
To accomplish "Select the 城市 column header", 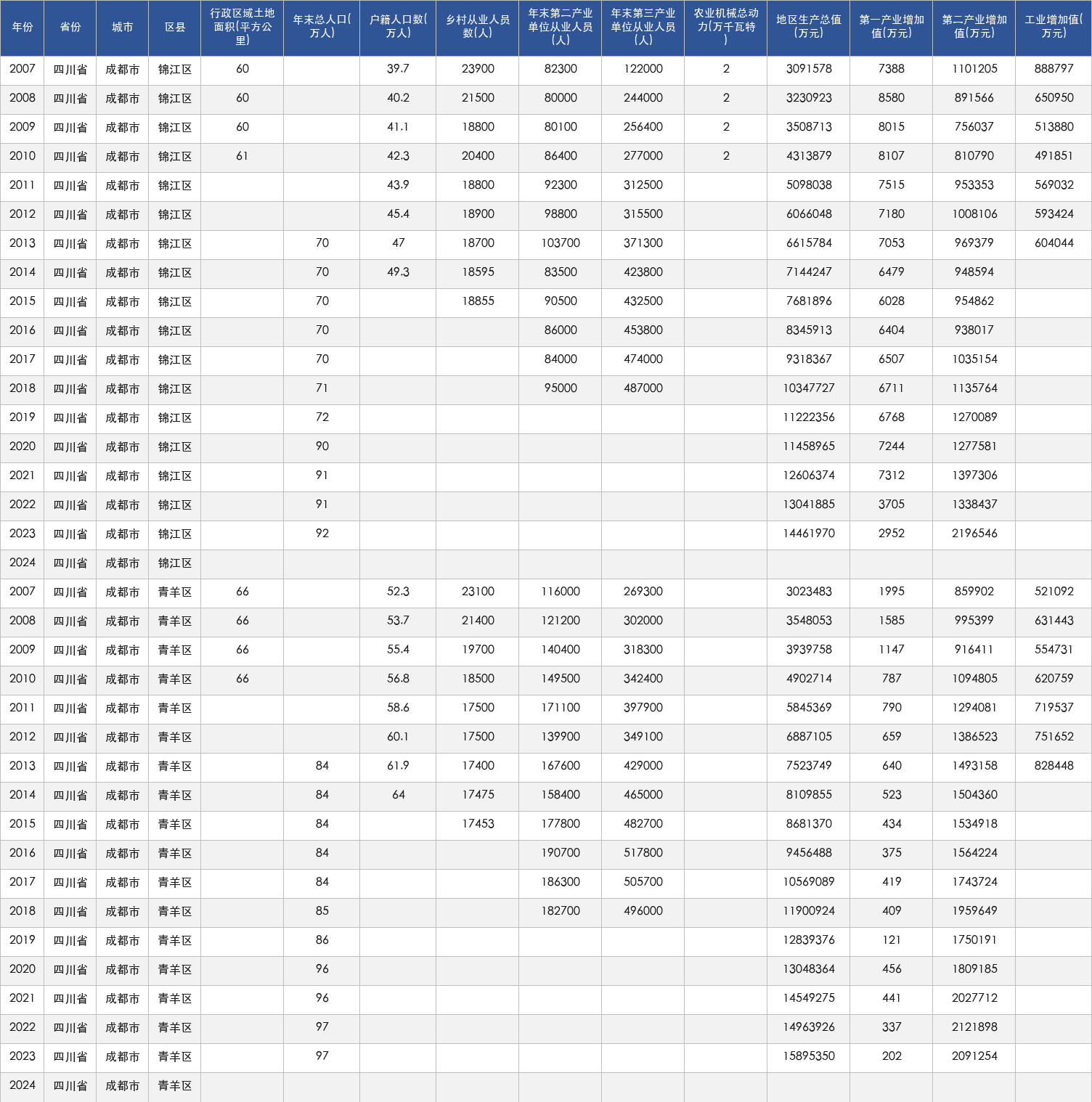I will 123,28.
